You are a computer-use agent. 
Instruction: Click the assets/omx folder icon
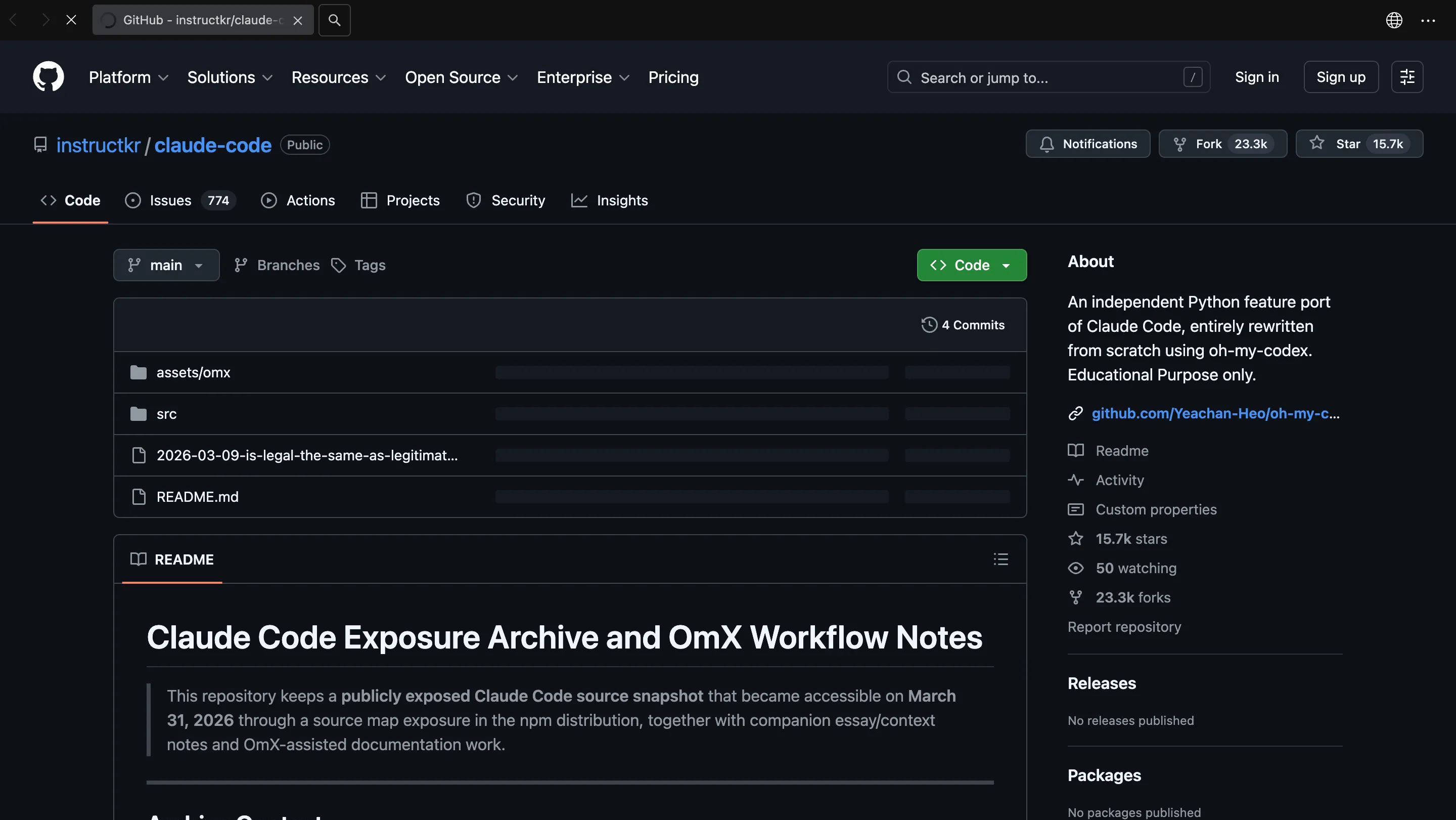click(x=139, y=373)
